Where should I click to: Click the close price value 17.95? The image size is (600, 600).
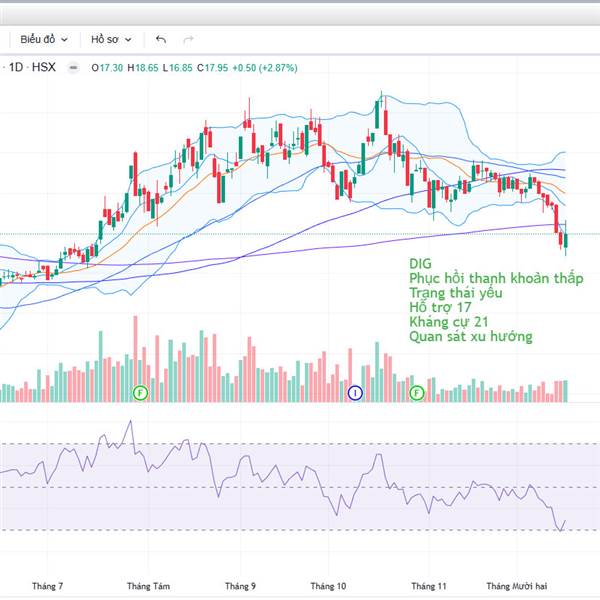(217, 68)
